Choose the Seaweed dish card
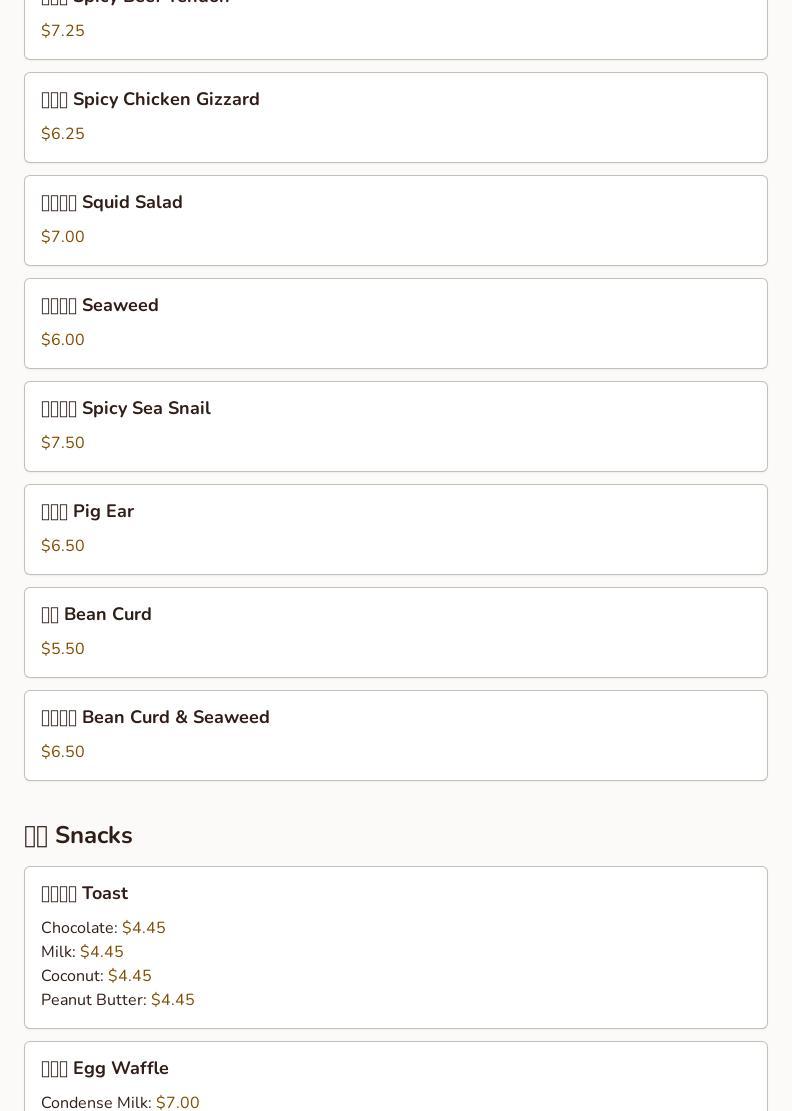Image resolution: width=792 pixels, height=1111 pixels. [x=396, y=323]
